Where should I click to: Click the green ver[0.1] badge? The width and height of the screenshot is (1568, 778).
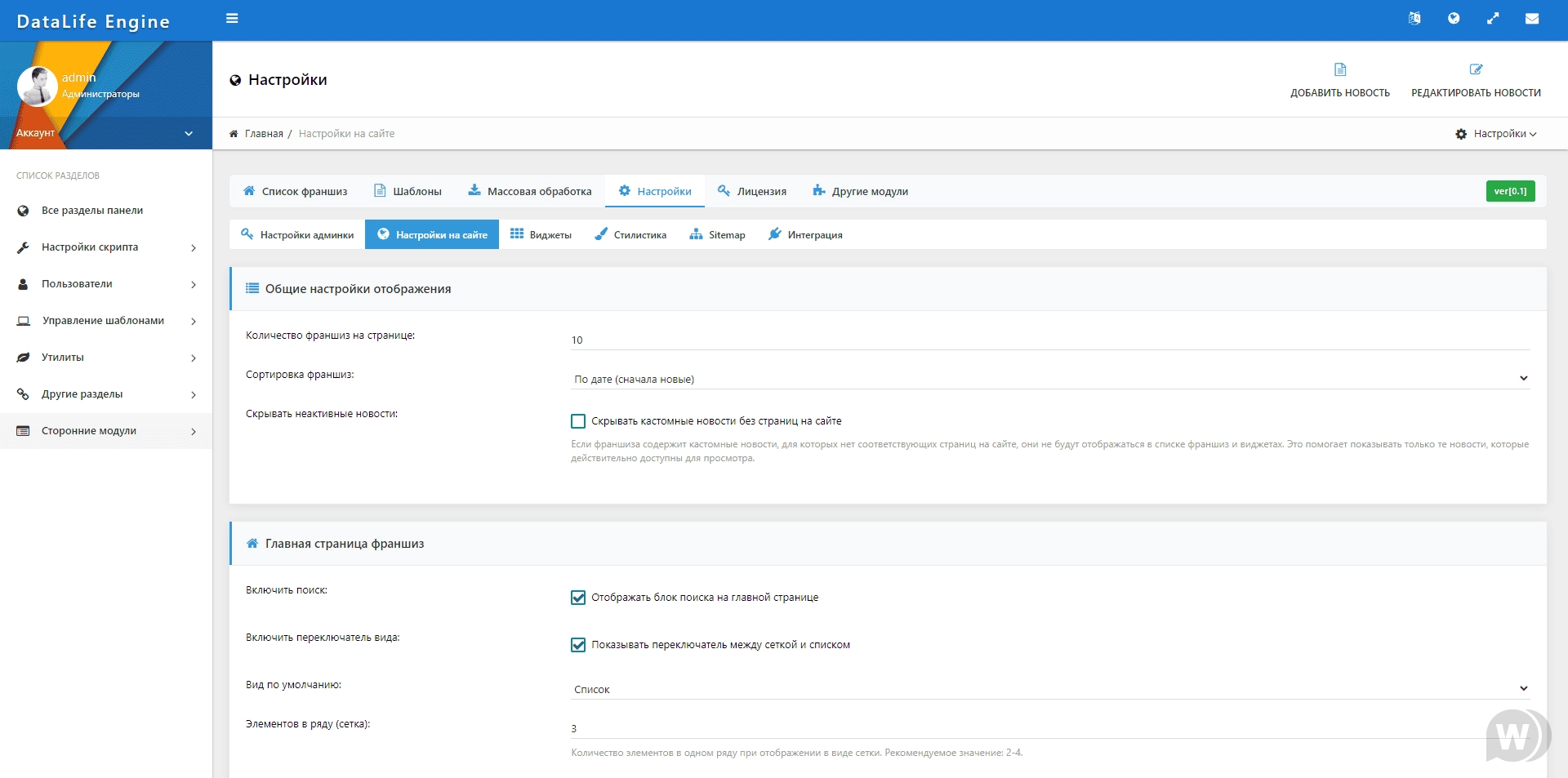(1510, 191)
